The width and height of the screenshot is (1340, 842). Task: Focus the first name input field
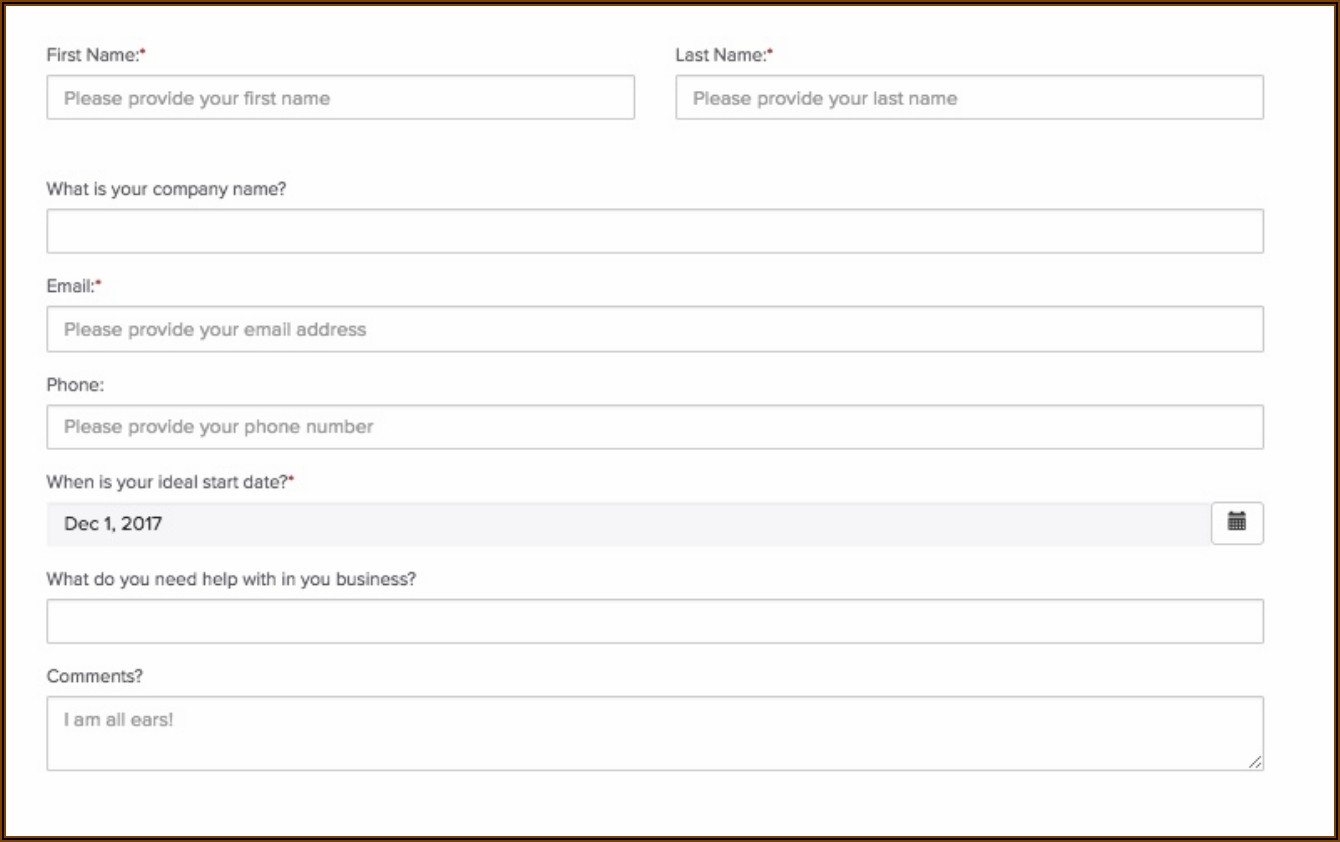(x=340, y=98)
